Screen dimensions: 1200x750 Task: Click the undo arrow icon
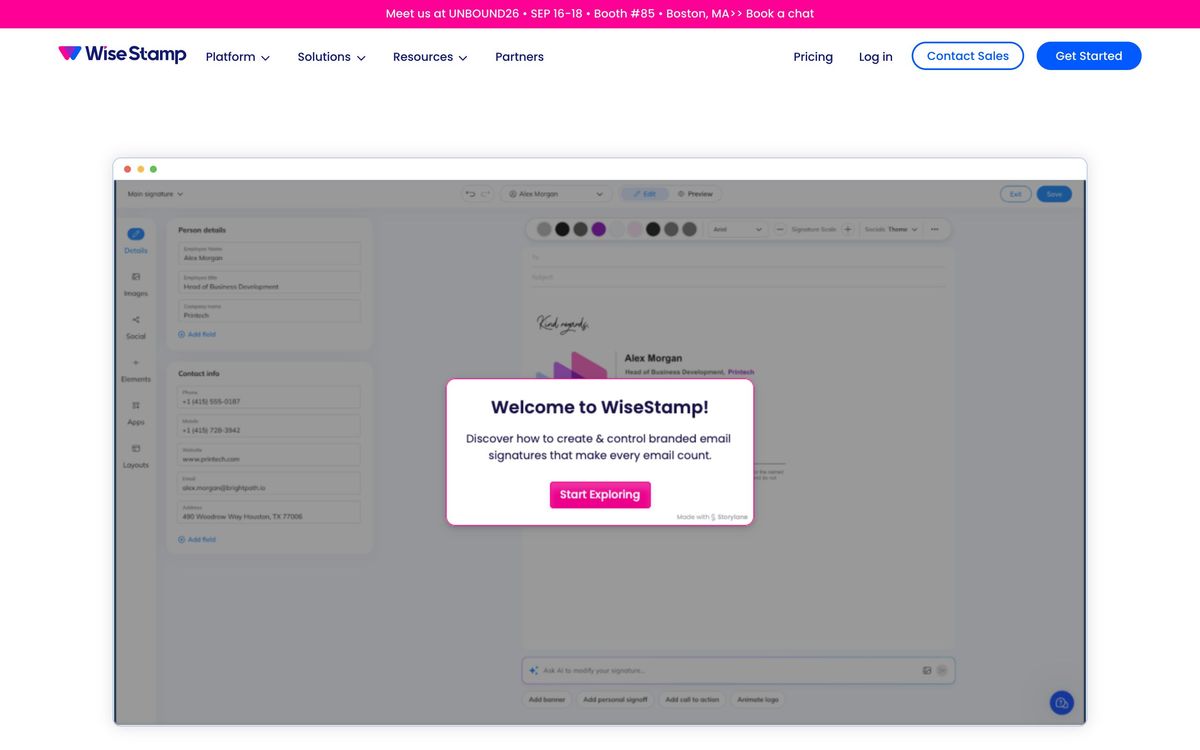tap(470, 194)
